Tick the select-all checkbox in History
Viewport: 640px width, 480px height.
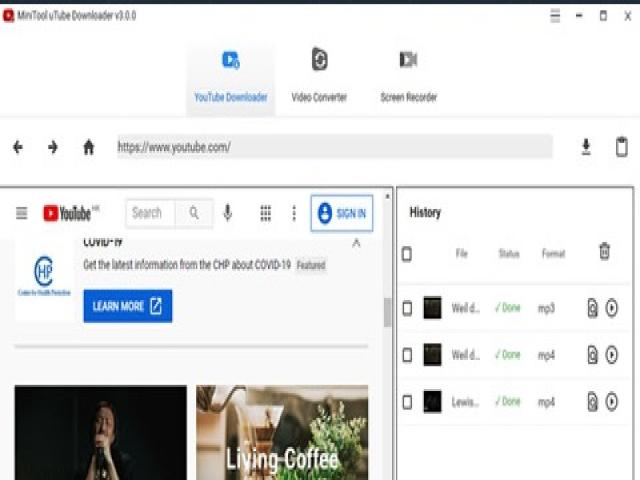(x=407, y=254)
